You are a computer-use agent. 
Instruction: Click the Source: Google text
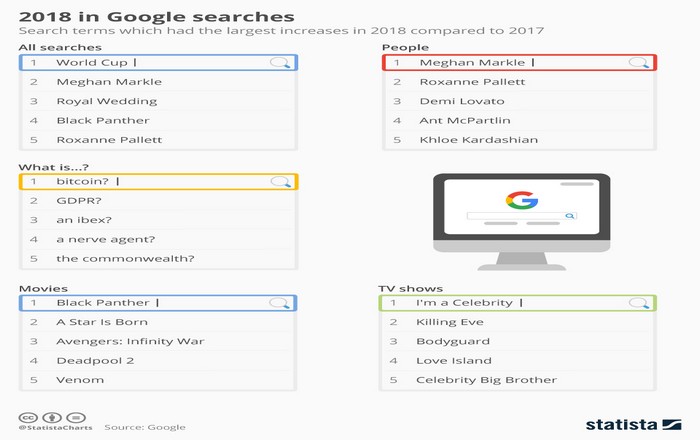click(145, 428)
